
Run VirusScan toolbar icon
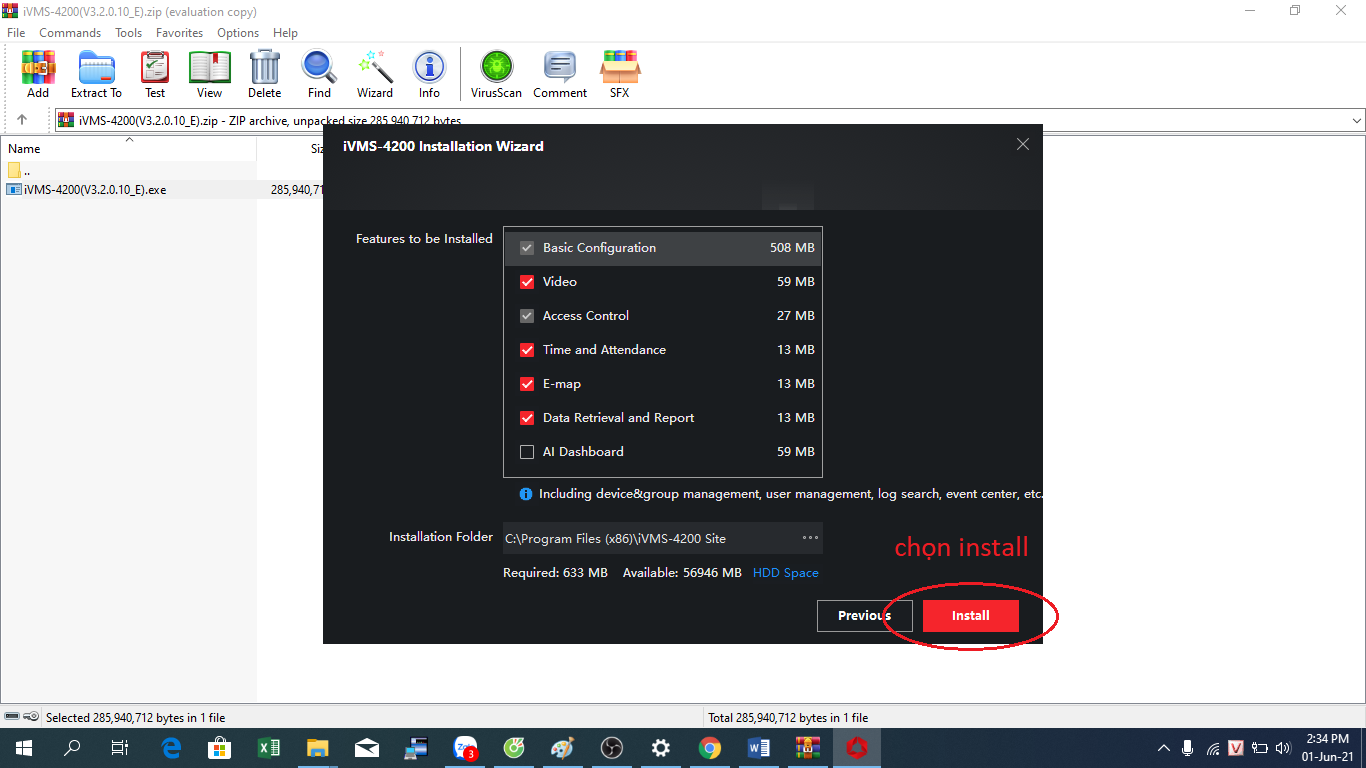click(496, 75)
